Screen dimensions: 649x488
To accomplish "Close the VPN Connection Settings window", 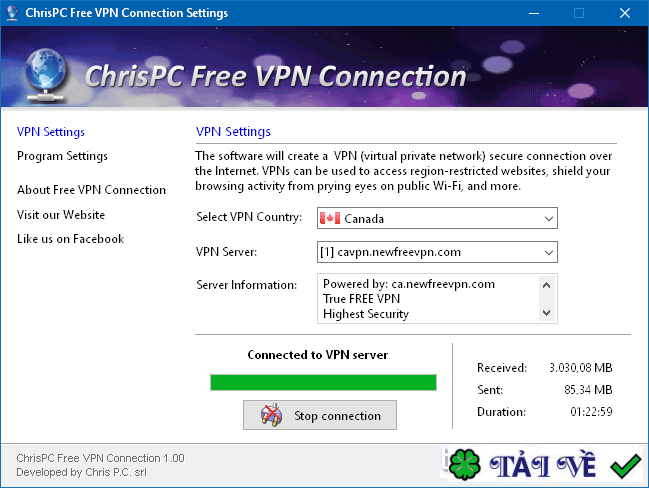I will (x=625, y=13).
